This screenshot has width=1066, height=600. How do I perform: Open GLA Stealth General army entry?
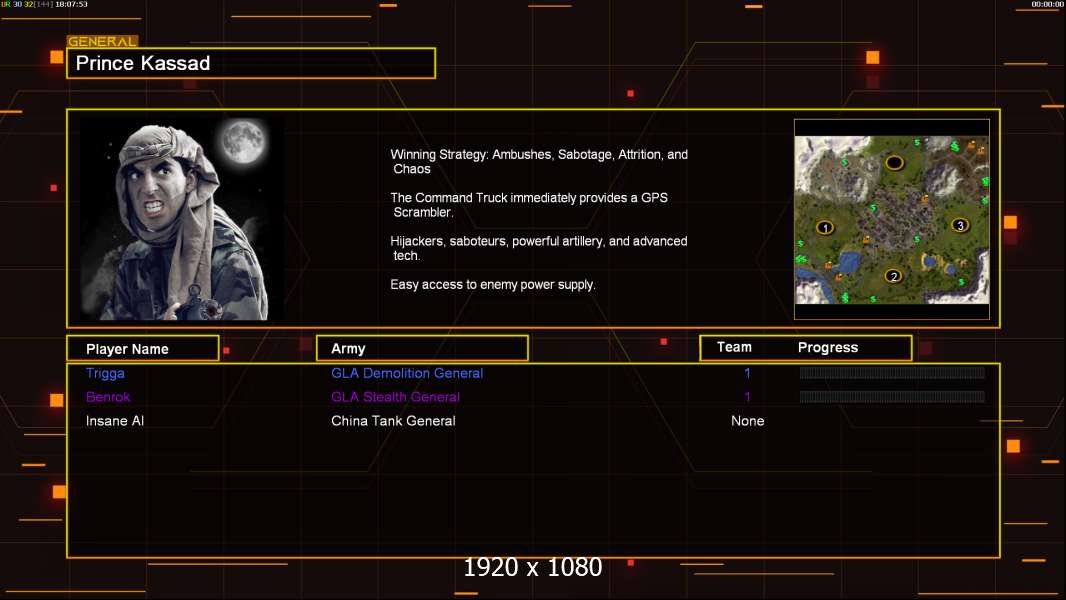(395, 397)
